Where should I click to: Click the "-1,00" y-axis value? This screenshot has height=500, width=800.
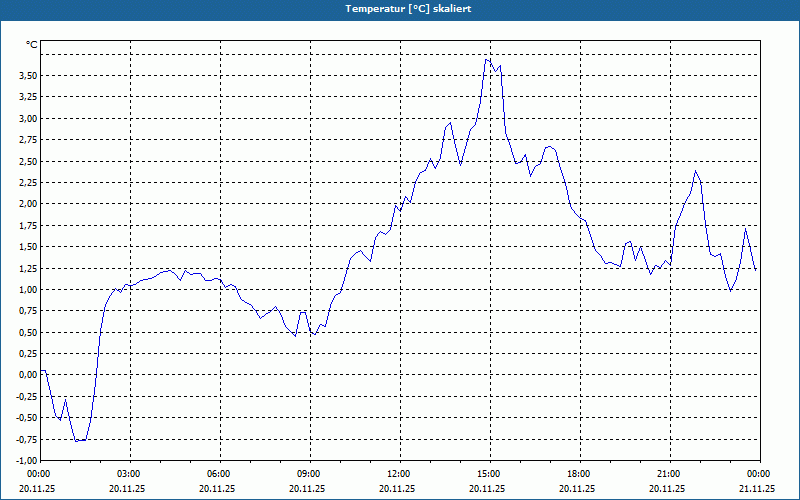[x=27, y=460]
